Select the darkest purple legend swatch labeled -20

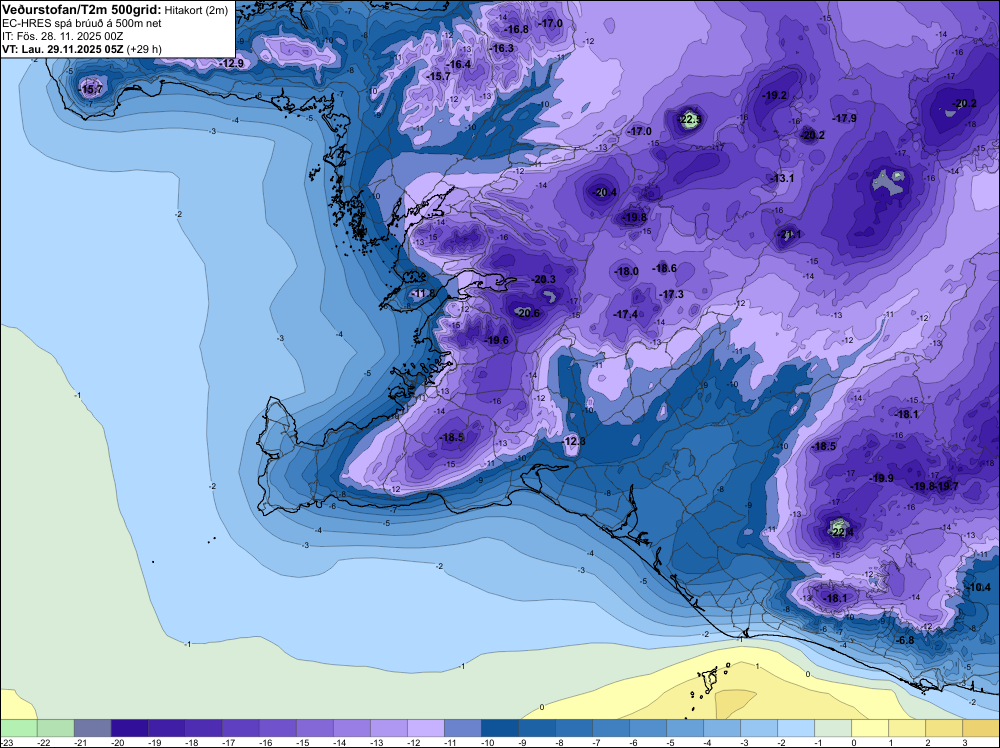coord(129,728)
